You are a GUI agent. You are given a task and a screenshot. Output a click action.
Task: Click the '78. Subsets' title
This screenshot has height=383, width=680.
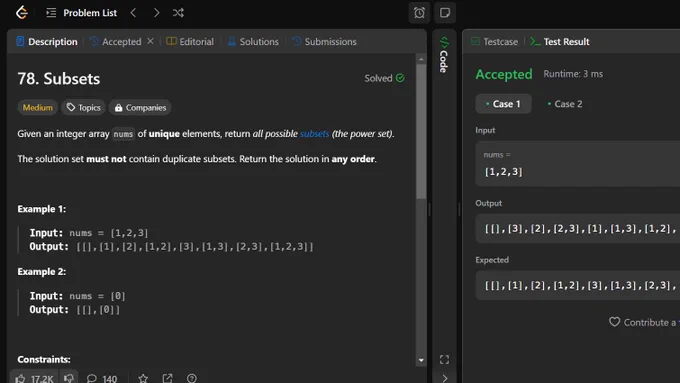click(x=59, y=79)
